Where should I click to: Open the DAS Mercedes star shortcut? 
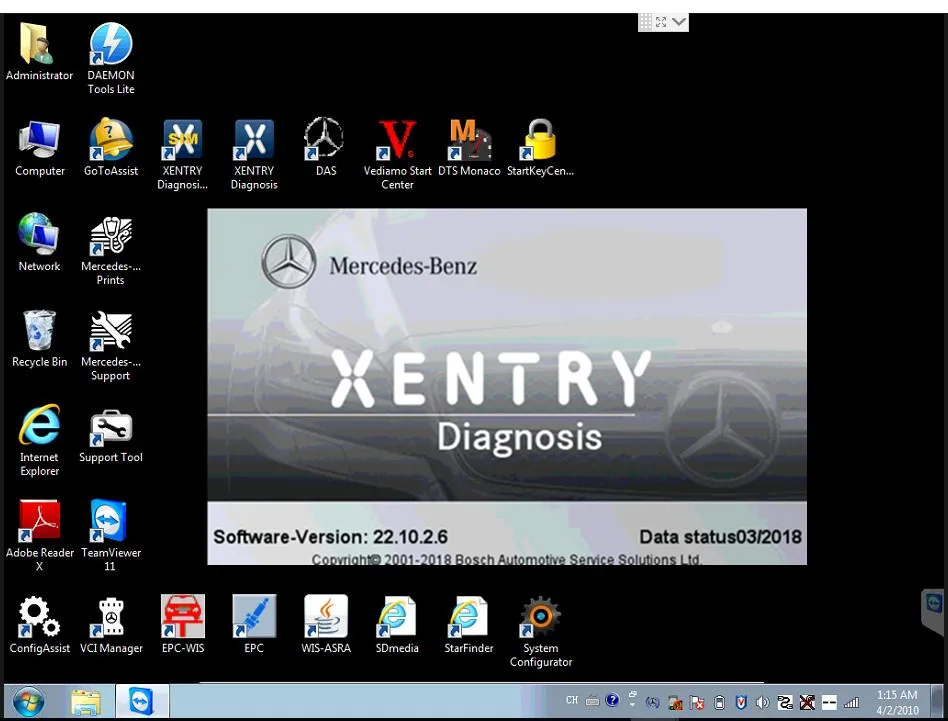click(x=325, y=148)
